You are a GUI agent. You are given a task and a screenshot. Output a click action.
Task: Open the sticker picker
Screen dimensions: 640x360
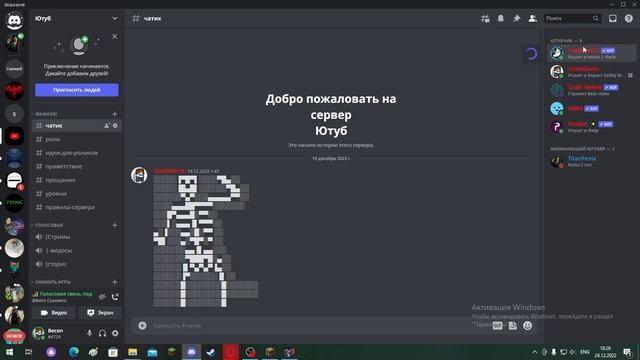[513, 325]
